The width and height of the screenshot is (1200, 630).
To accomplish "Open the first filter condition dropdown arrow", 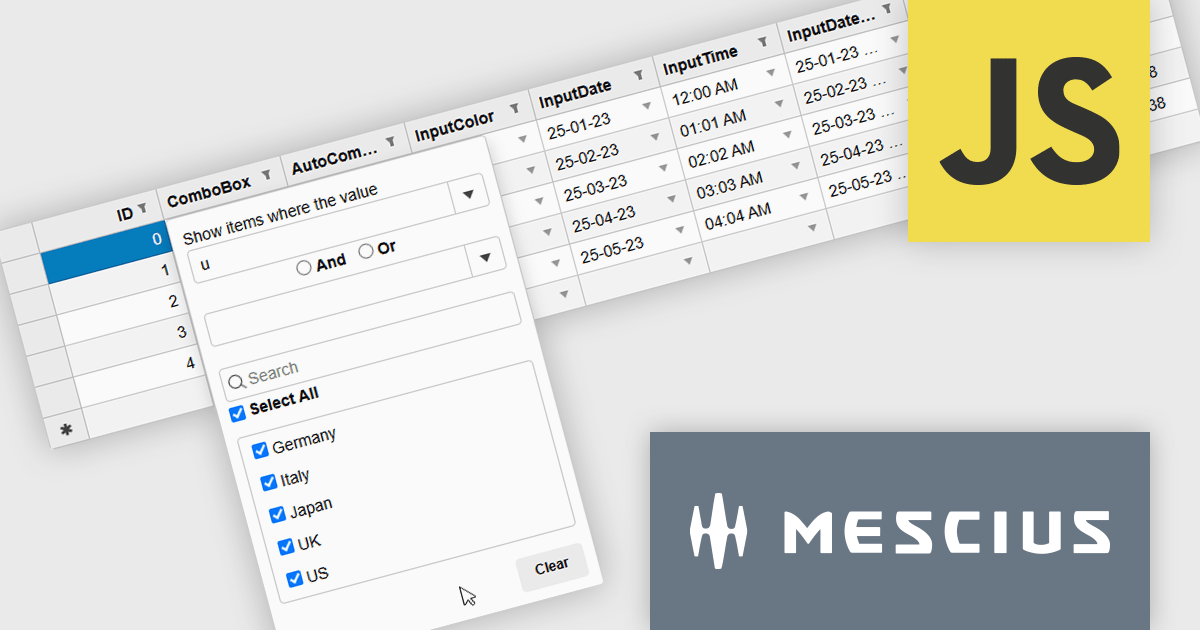I will 468,194.
